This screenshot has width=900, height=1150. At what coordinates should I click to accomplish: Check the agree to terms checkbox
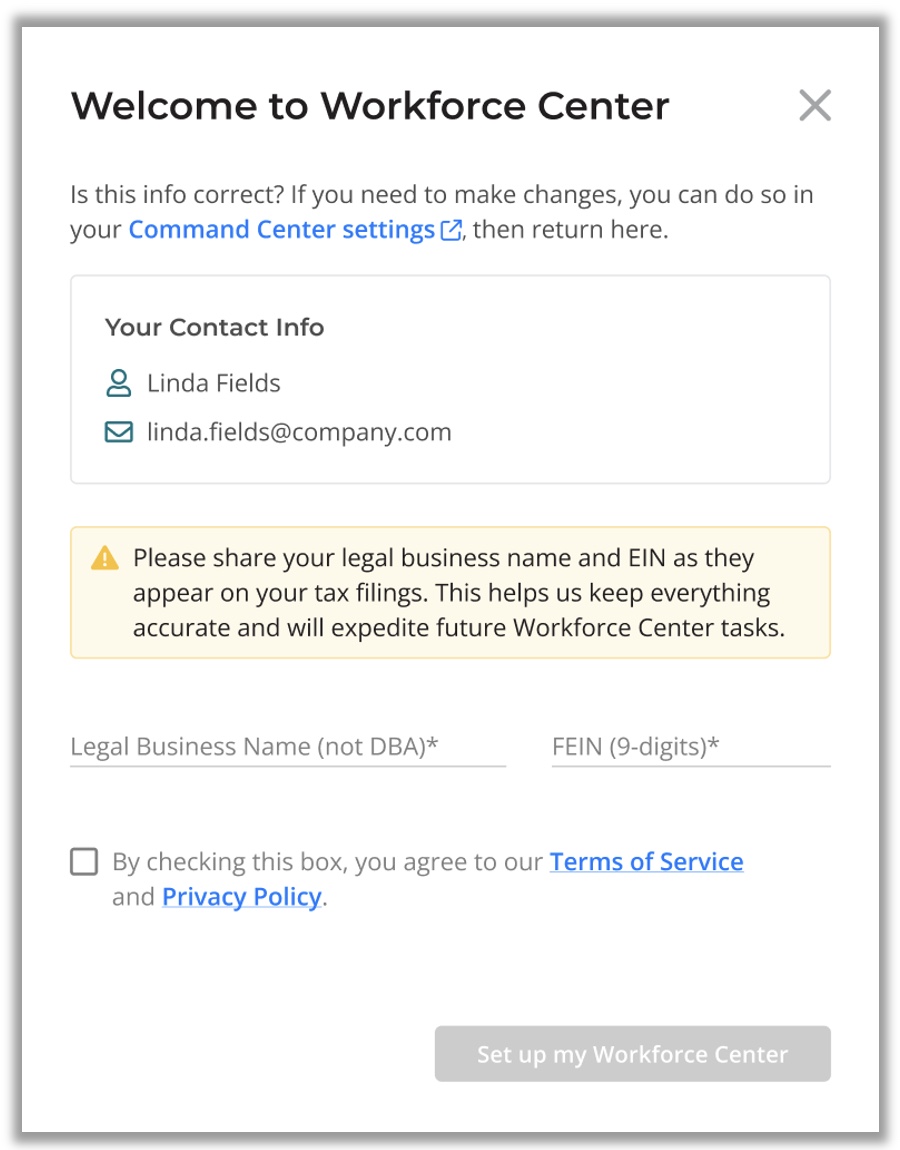point(85,862)
